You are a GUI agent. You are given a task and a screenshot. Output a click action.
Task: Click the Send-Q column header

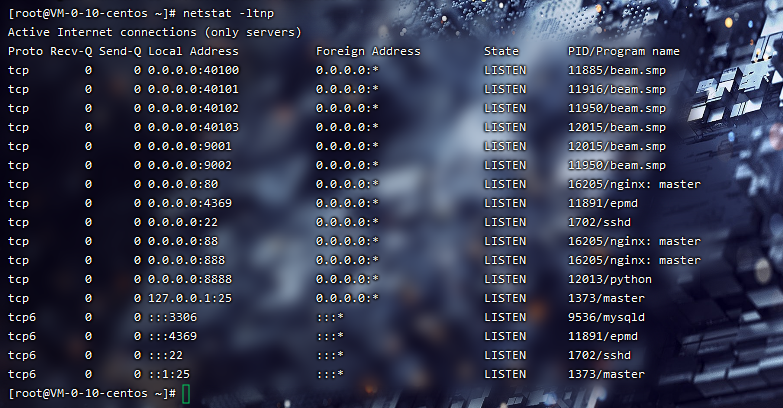[x=116, y=51]
